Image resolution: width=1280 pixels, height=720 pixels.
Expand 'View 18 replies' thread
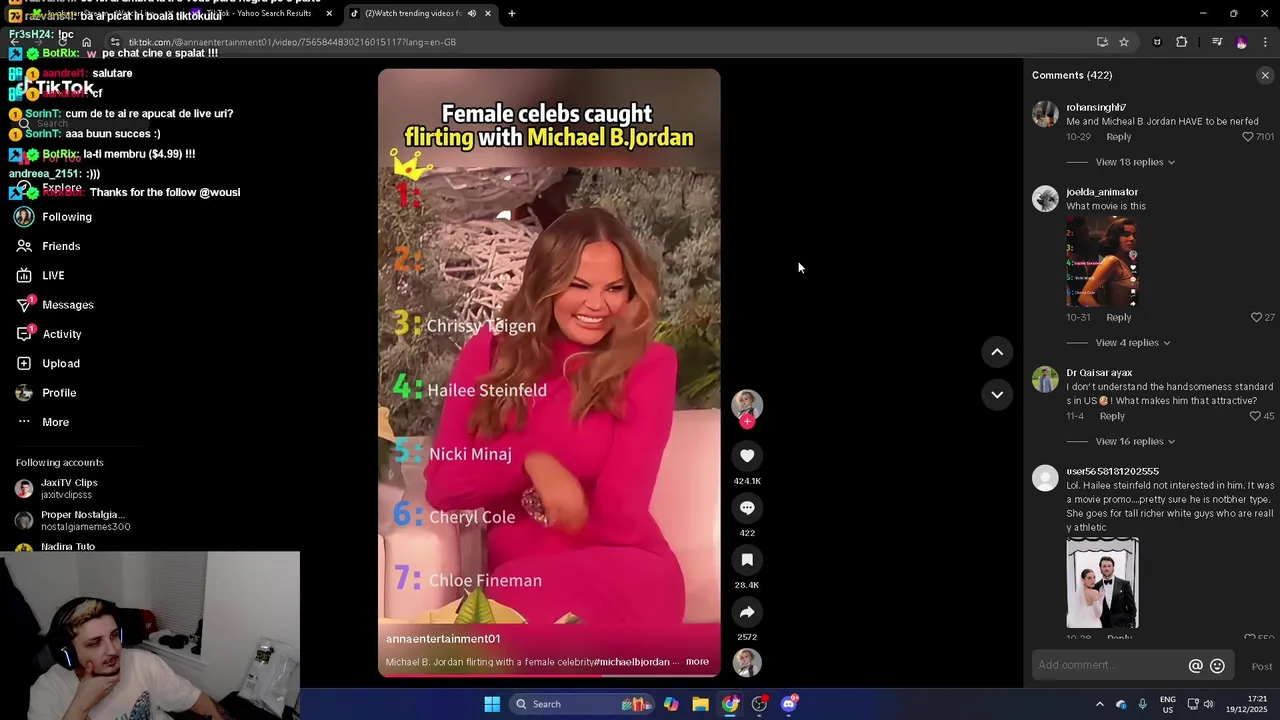(1135, 162)
